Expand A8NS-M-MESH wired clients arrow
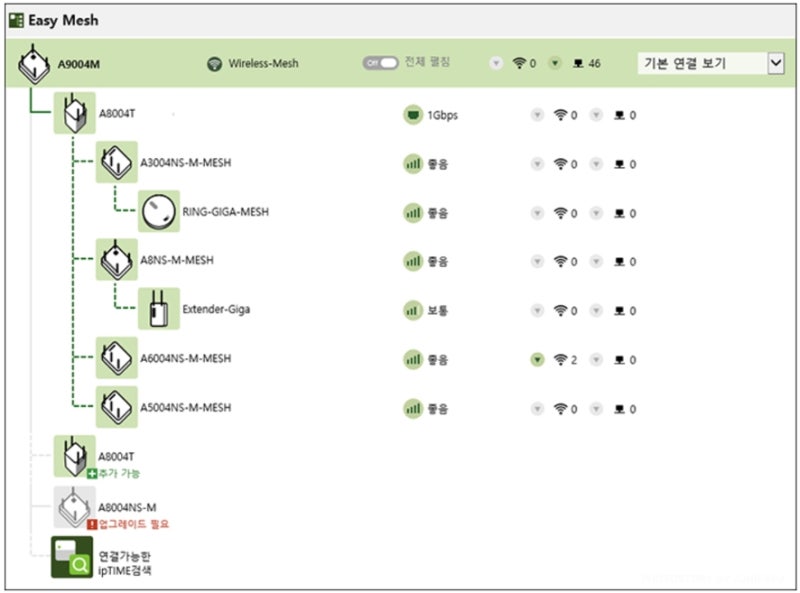Viewport: 800px width, 593px height. [x=596, y=261]
